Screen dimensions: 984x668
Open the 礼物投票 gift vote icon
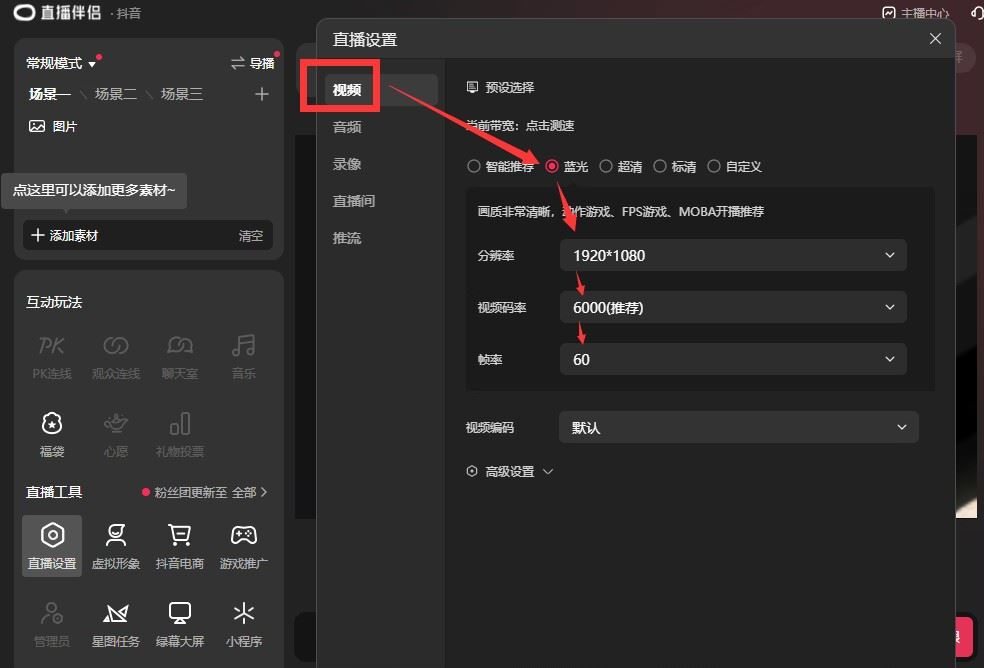[179, 434]
